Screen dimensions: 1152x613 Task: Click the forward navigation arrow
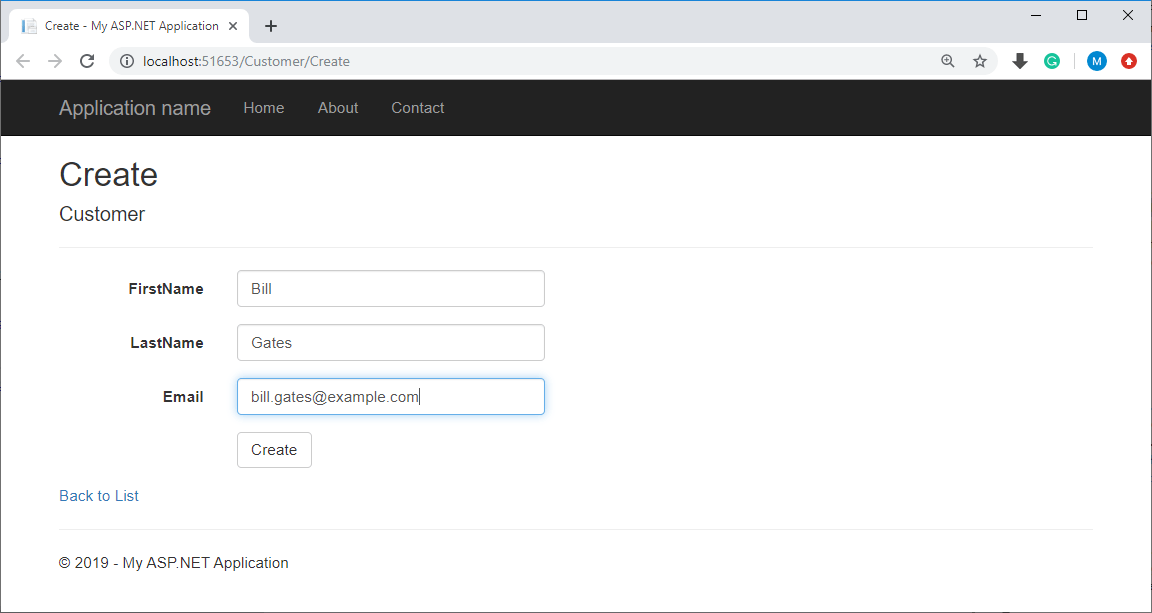55,61
